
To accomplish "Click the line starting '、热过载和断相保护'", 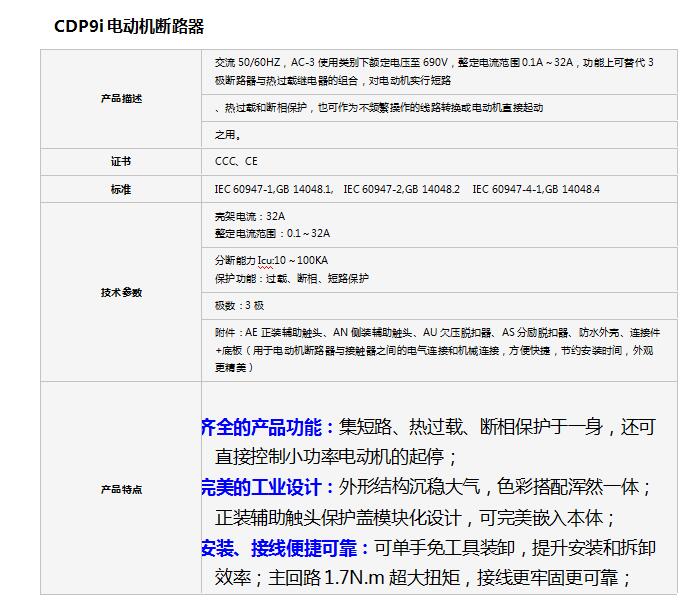I will point(379,108).
